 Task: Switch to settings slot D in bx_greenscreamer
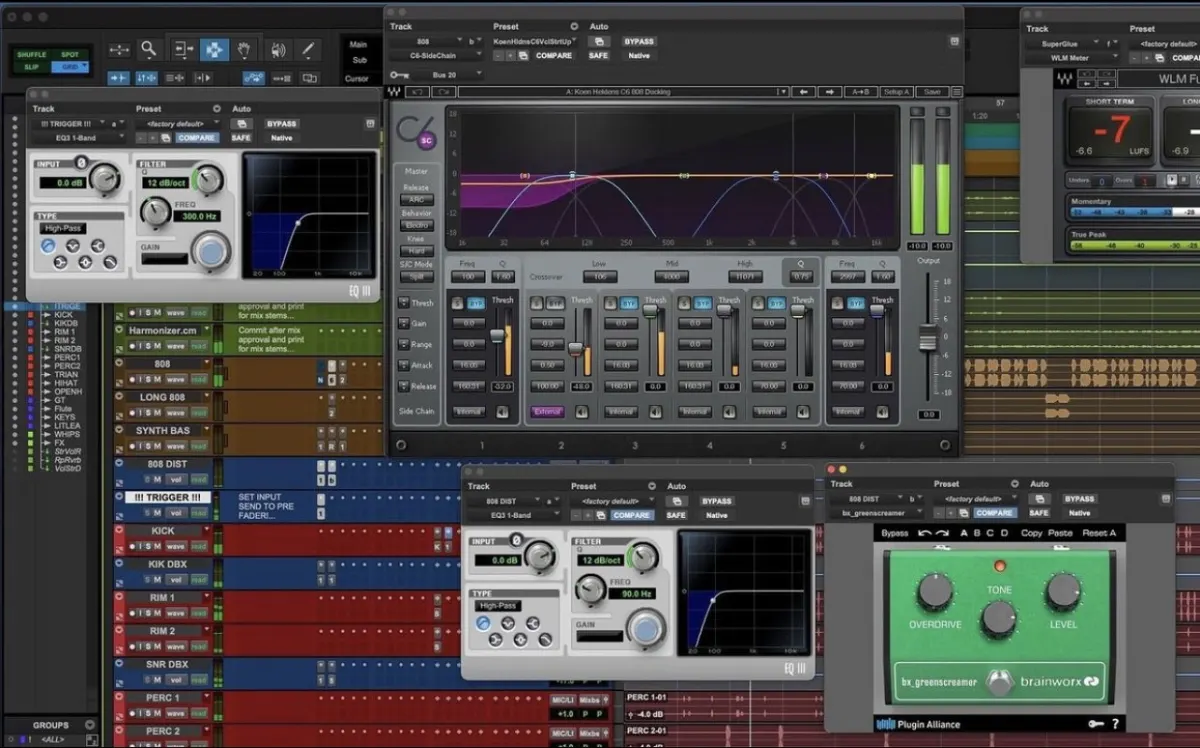click(1005, 533)
